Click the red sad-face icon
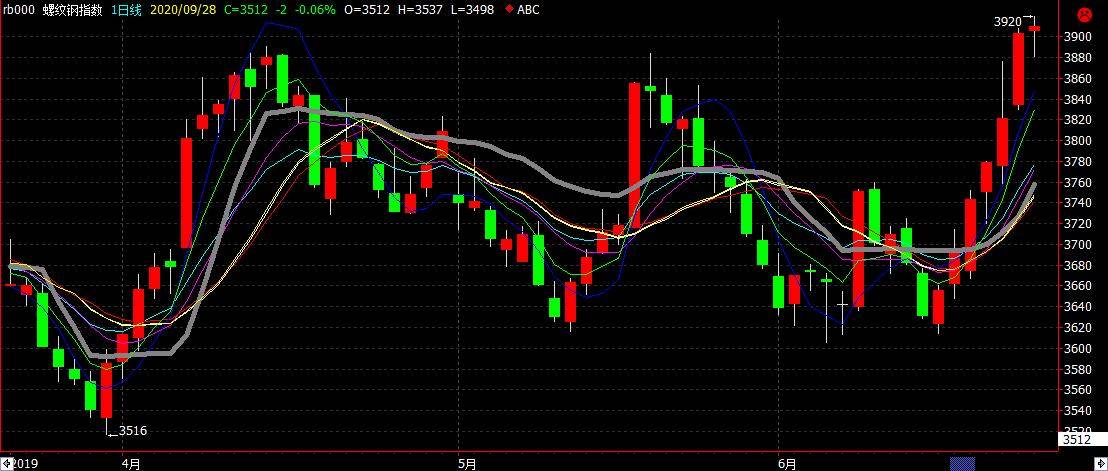1108x471 pixels. [x=1083, y=13]
